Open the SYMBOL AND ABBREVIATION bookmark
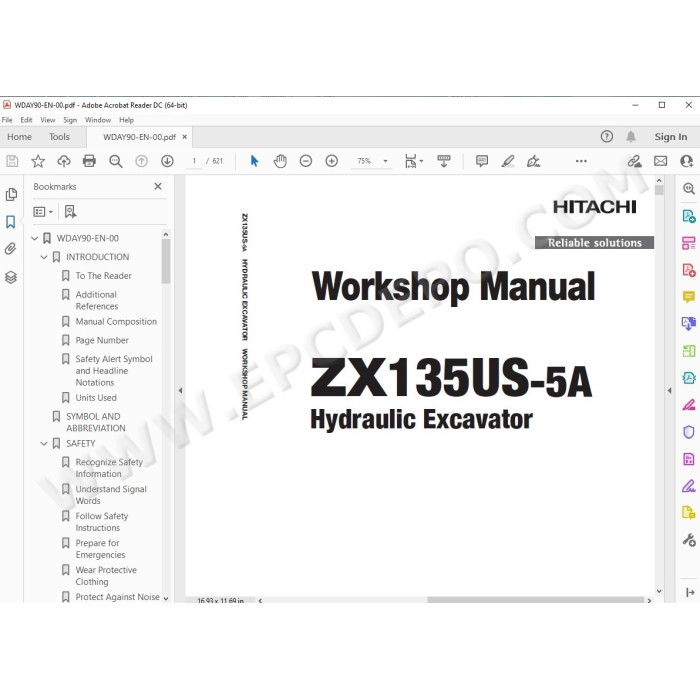Viewport: 700px width, 700px height. [96, 422]
